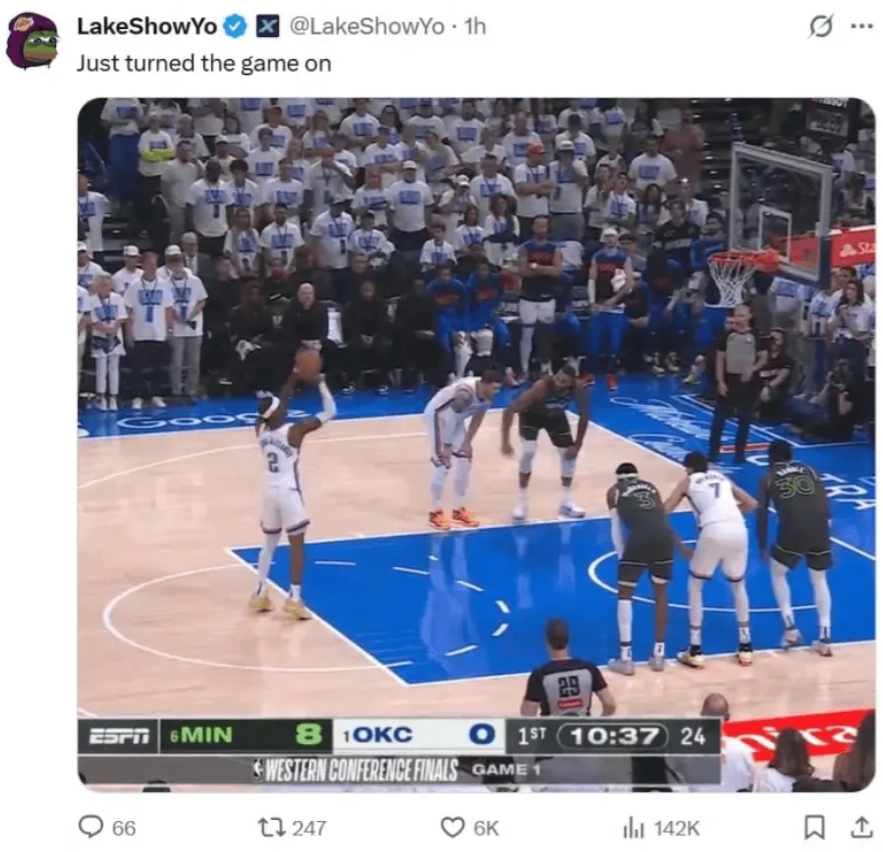Open replies via the comment bubble icon
Screen dimensions: 883x852
tap(91, 827)
